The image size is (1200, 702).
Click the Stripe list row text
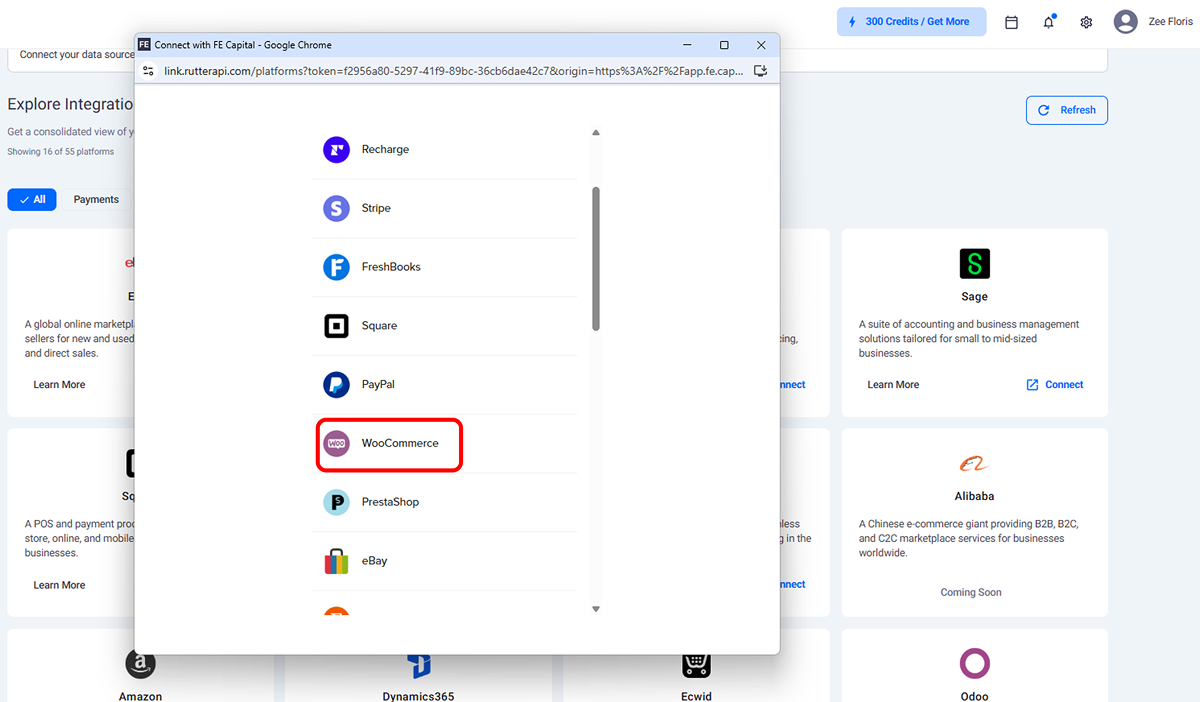point(376,208)
